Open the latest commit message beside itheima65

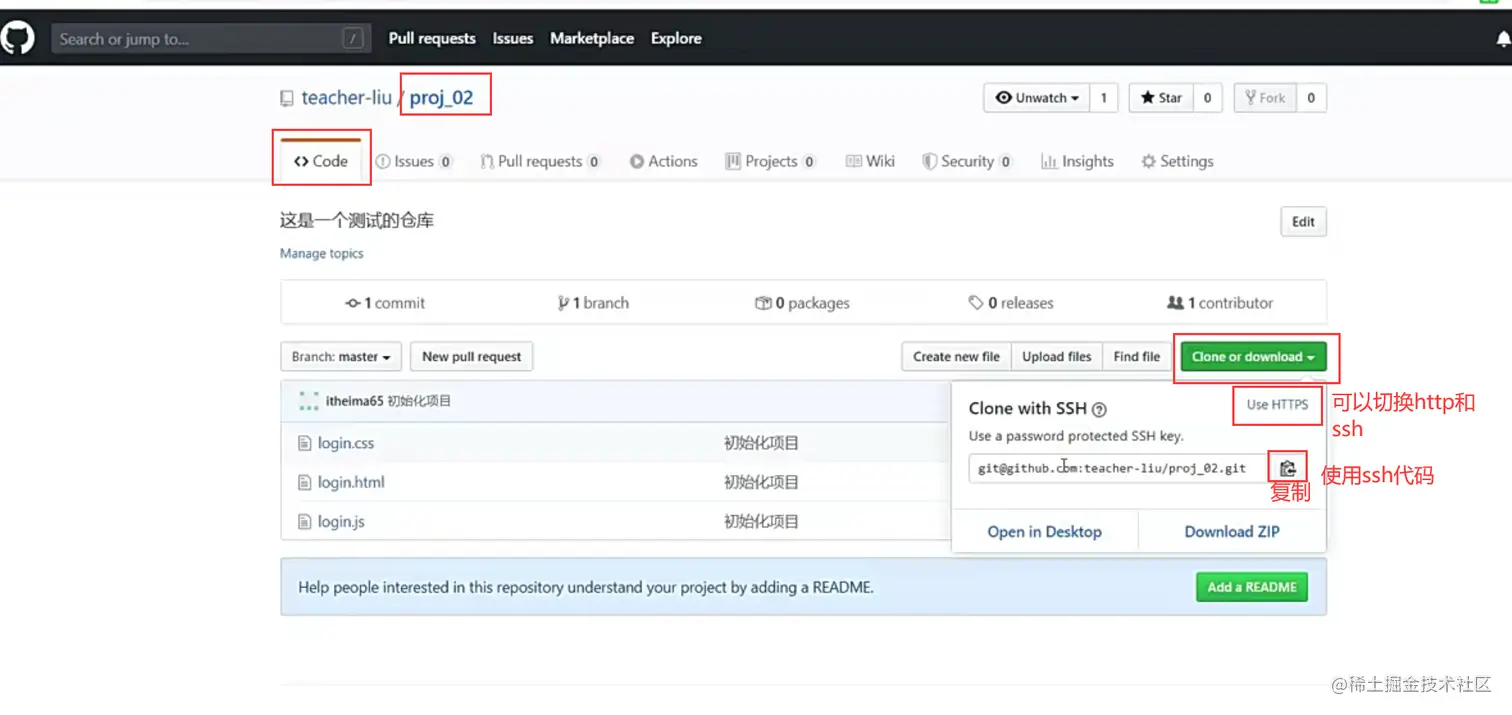tap(419, 401)
